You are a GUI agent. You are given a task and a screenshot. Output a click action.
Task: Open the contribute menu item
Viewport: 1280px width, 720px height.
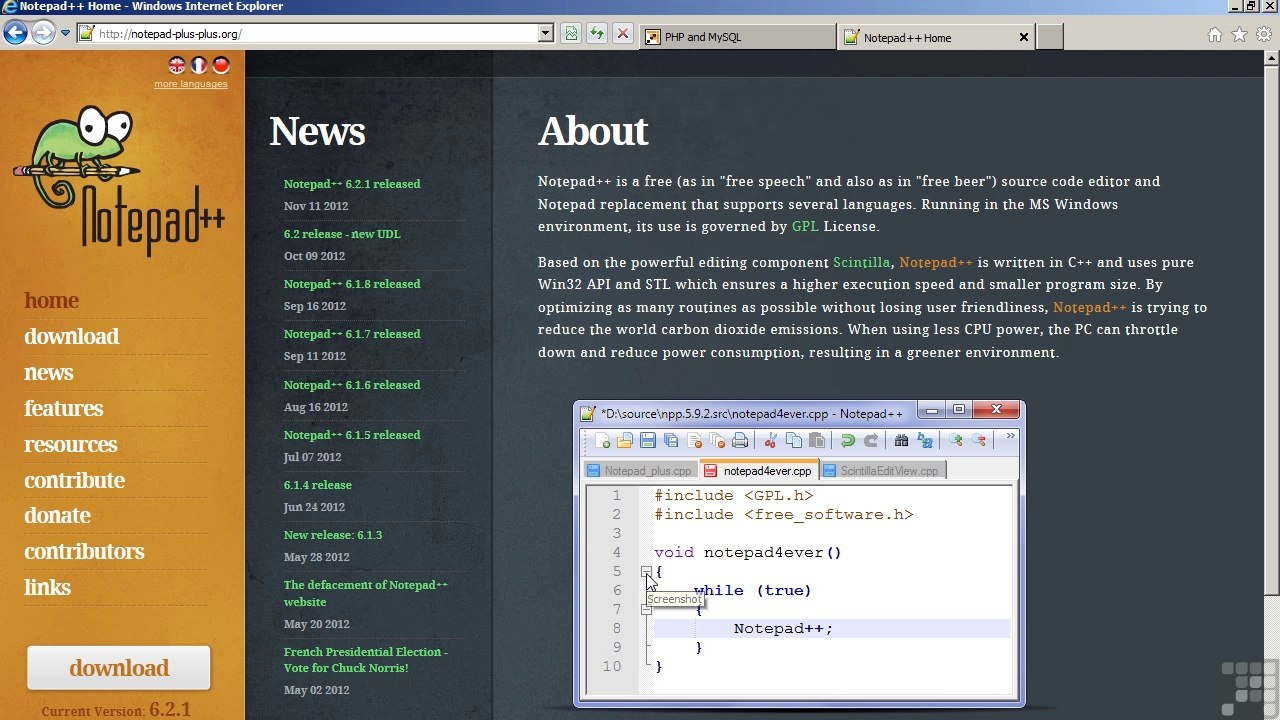pos(75,480)
